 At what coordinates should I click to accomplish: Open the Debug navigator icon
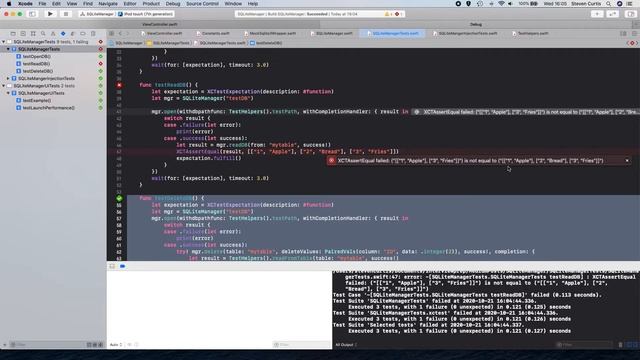73,33
